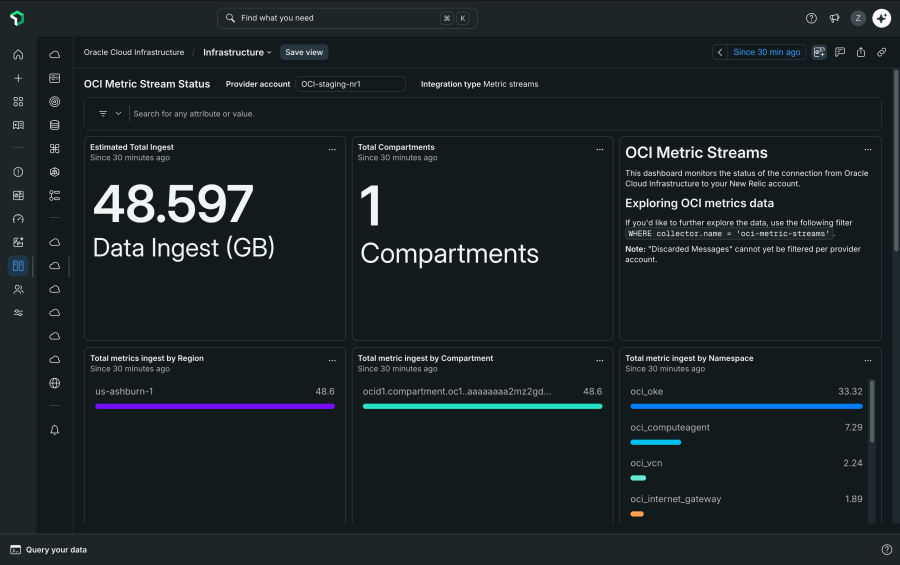Open the globe icon in secondary sidebar
Viewport: 900px width, 565px height.
(55, 383)
